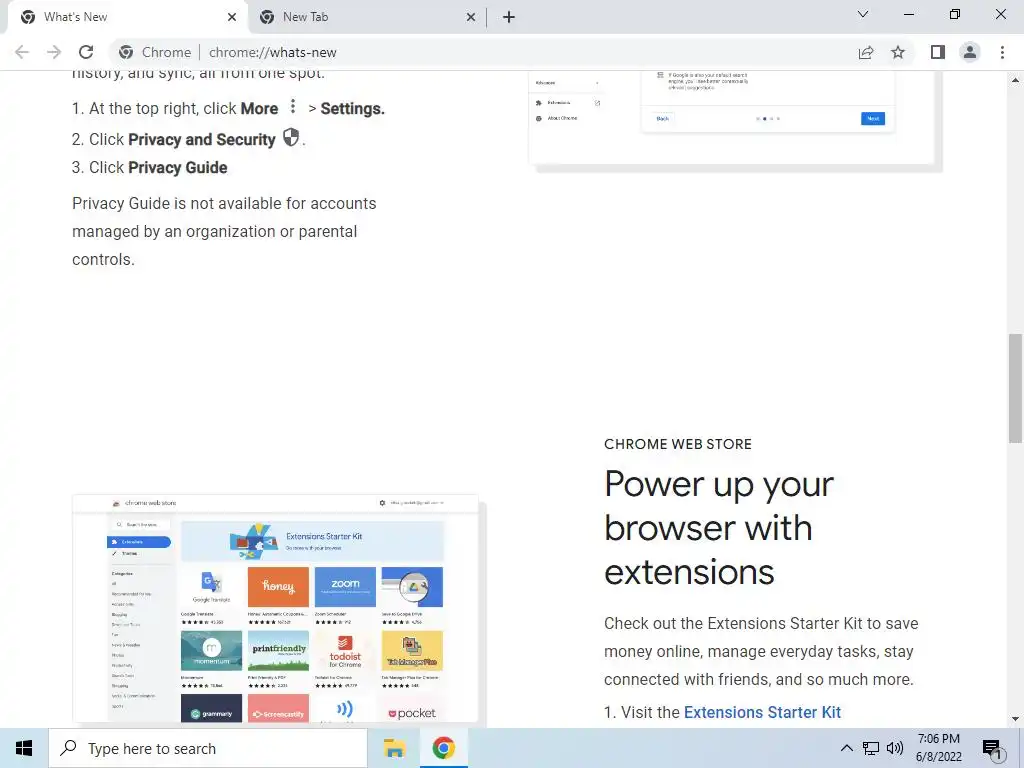Click the forward navigation arrow
Viewport: 1024px width, 768px height.
tap(54, 52)
